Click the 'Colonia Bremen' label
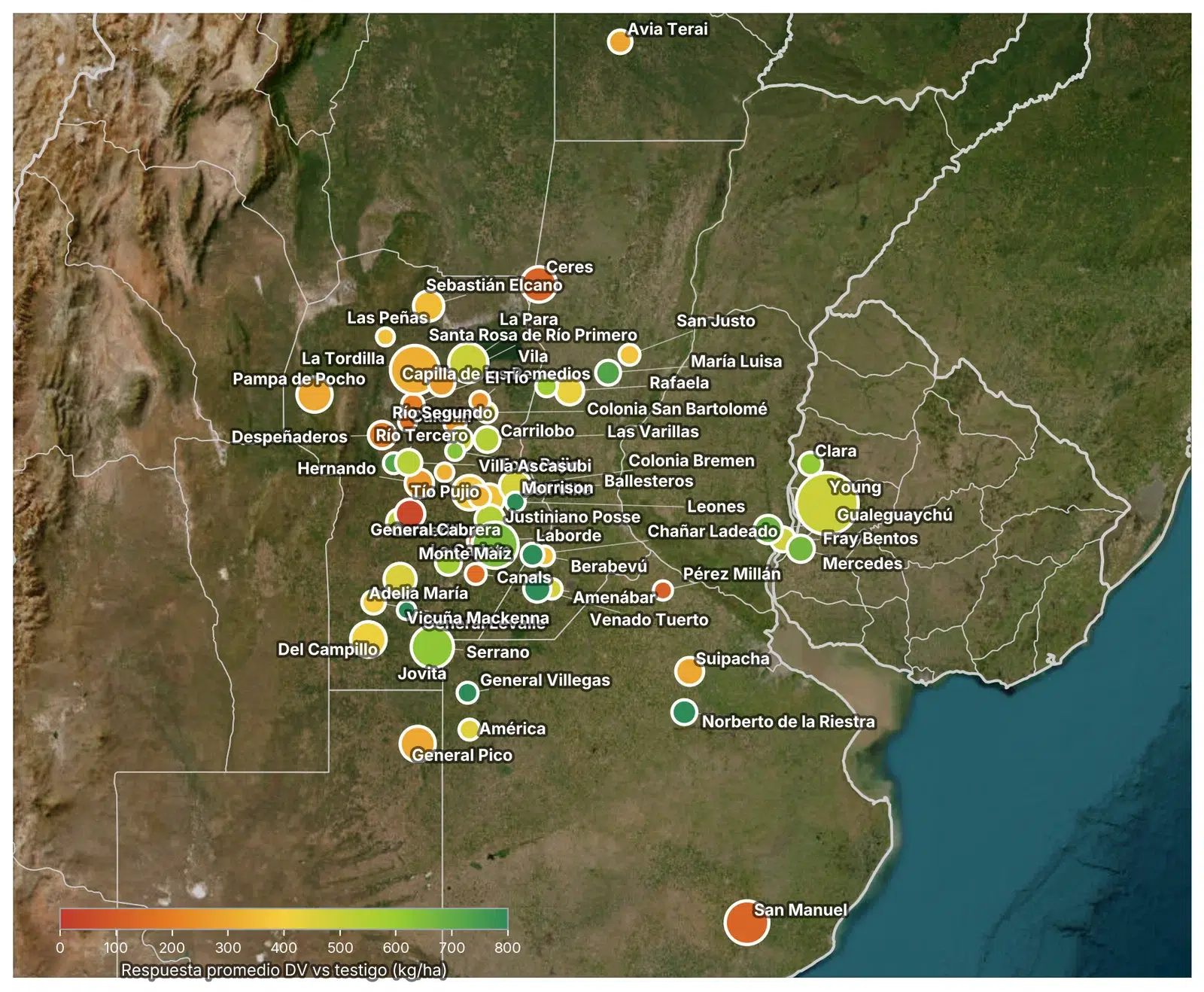1204x992 pixels. click(692, 461)
